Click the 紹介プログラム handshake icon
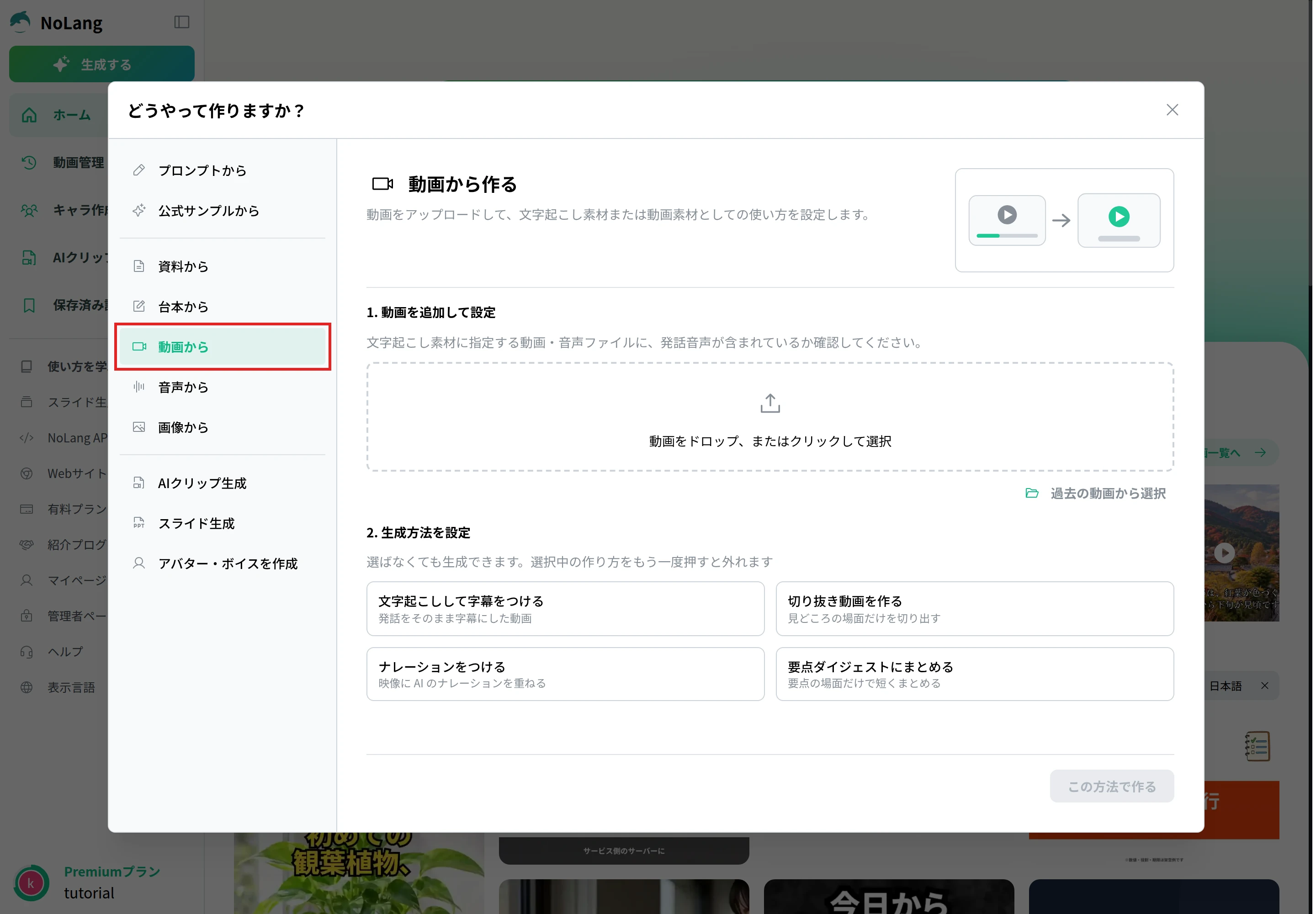This screenshot has height=914, width=1316. 27,545
